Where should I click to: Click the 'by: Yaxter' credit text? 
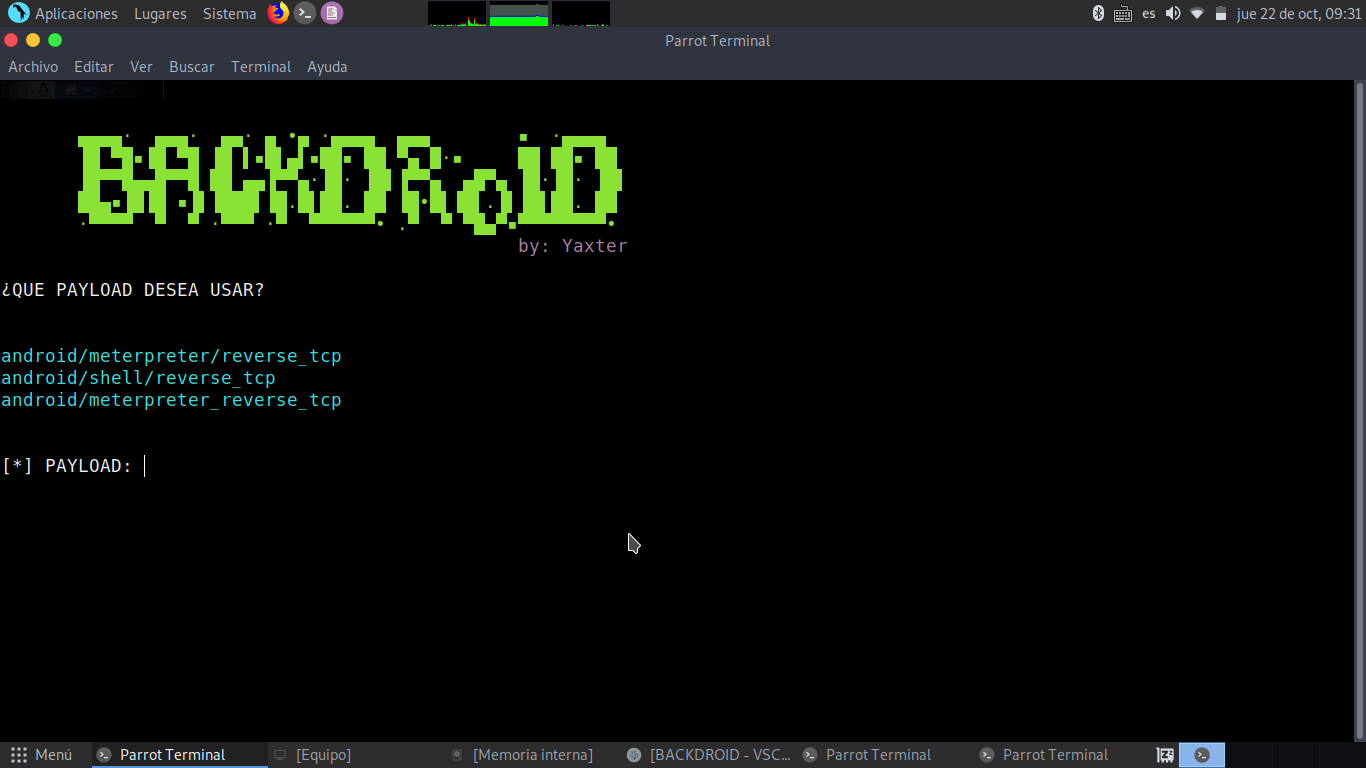[x=573, y=246]
